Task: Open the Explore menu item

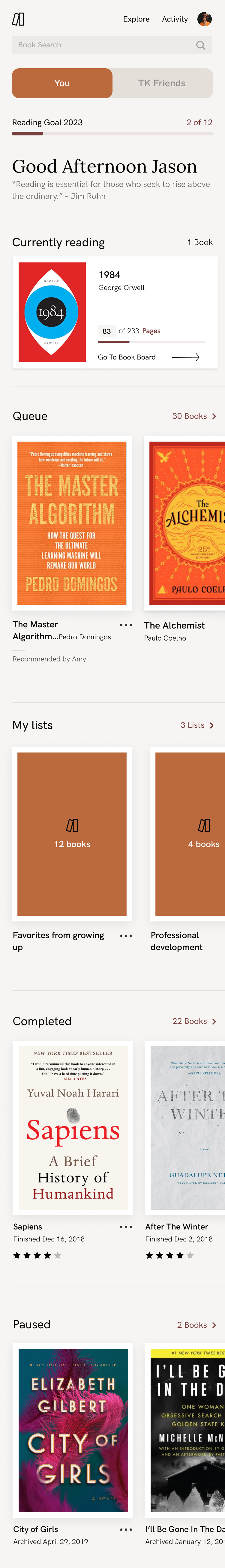Action: click(x=136, y=19)
